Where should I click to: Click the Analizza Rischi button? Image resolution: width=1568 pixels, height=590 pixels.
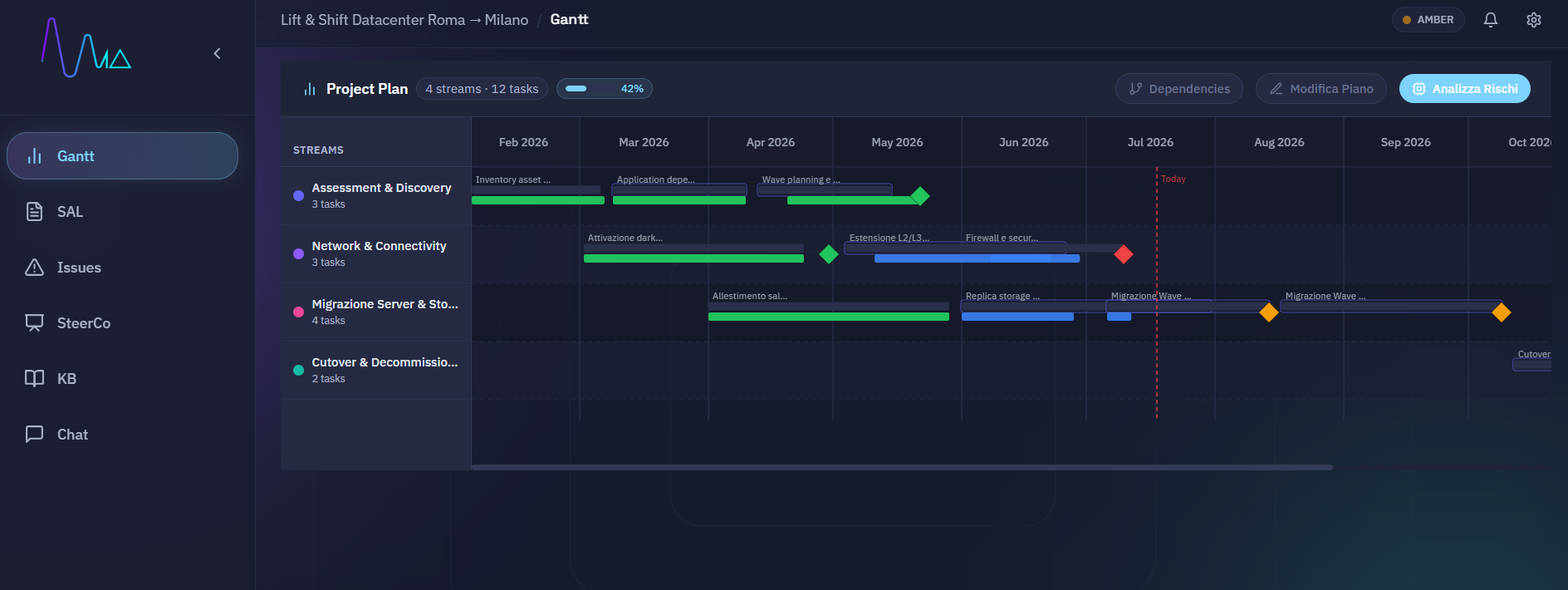click(x=1465, y=89)
